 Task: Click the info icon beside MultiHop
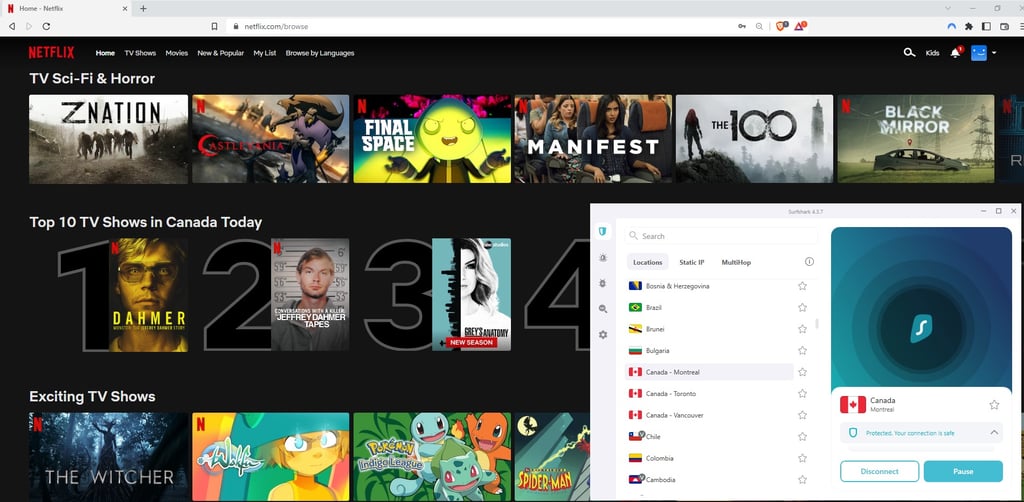point(809,262)
